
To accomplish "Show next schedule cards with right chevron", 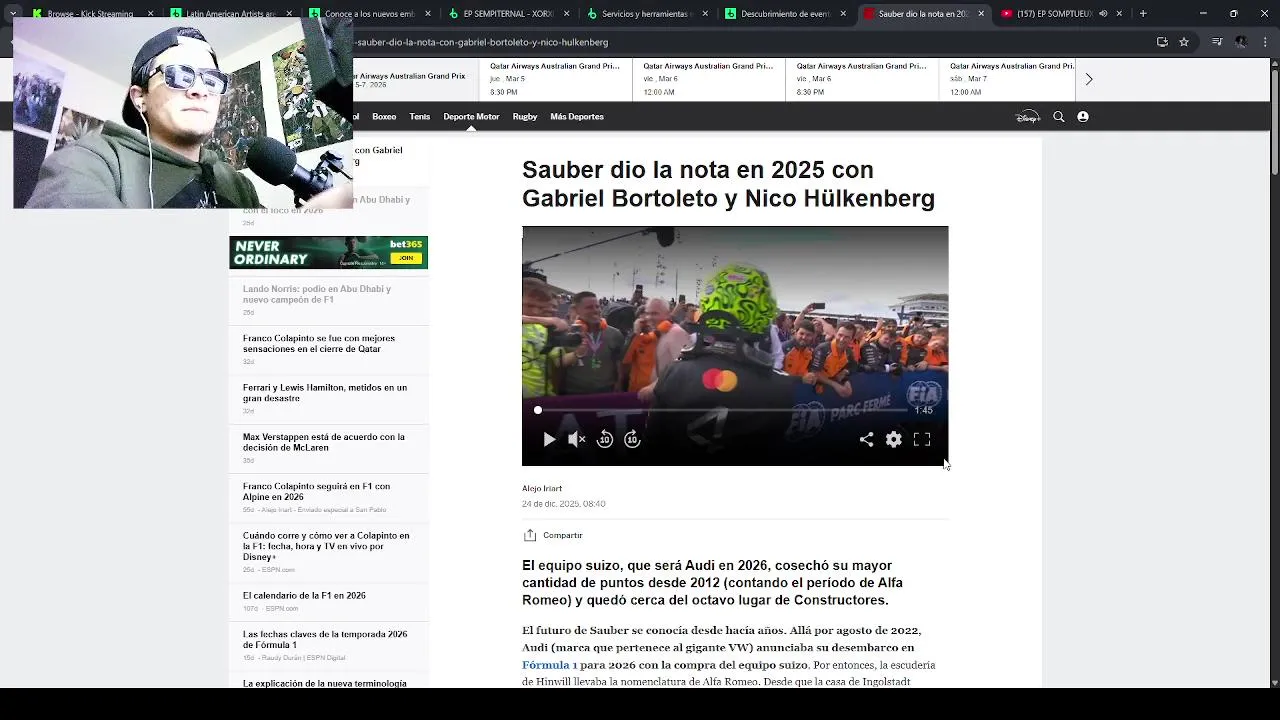I will [1089, 79].
